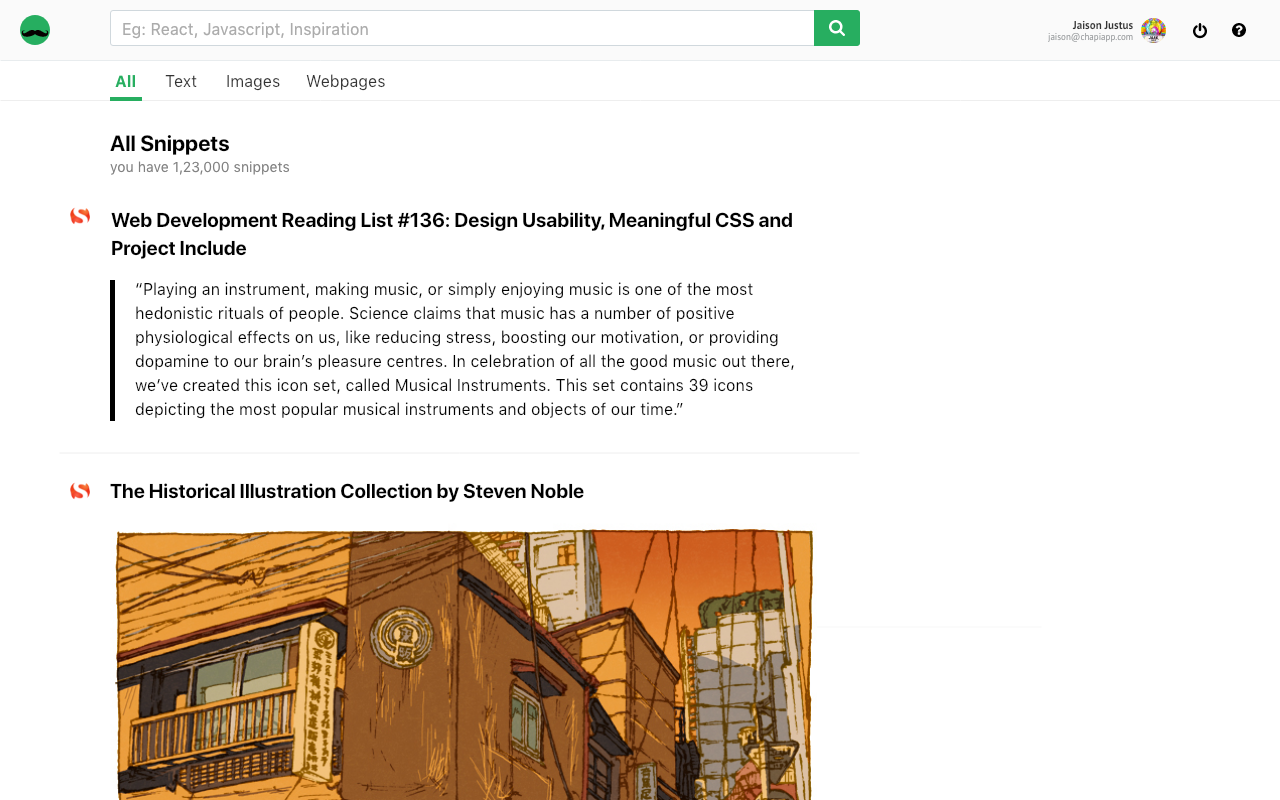Switch to the Text tab
Viewport: 1280px width, 800px height.
[x=181, y=81]
